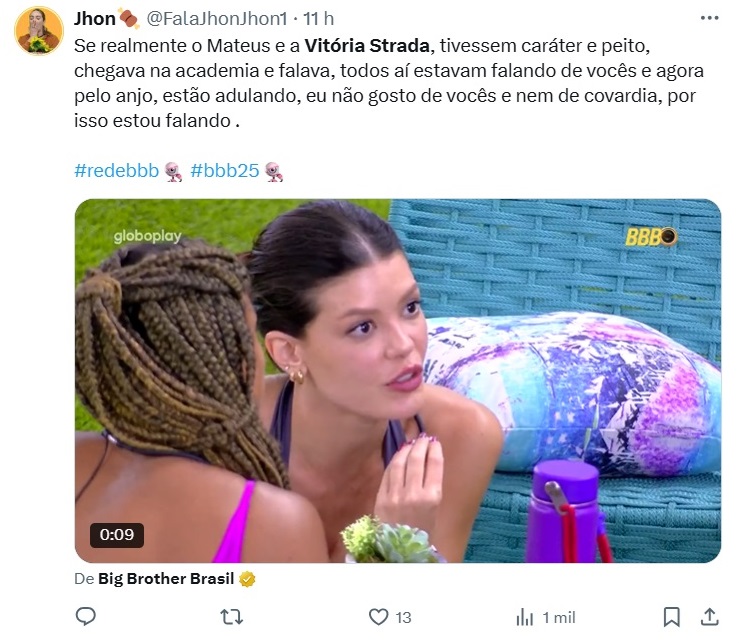
Task: Open Jhon's profile avatar picture
Action: pos(39,31)
